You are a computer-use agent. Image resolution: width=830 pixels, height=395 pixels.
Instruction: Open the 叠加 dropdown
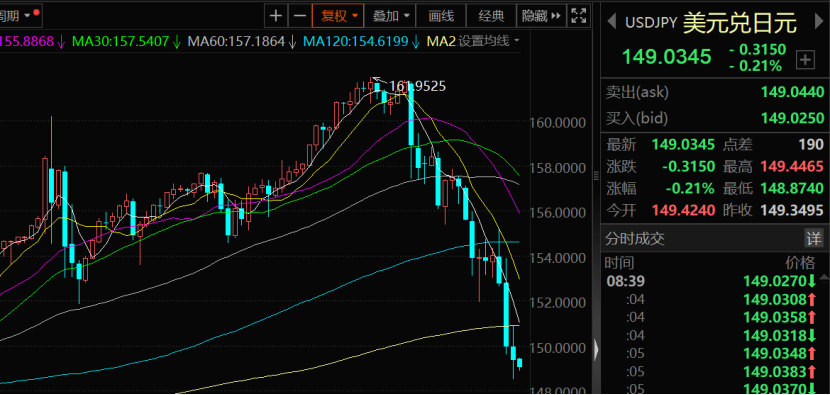(390, 16)
